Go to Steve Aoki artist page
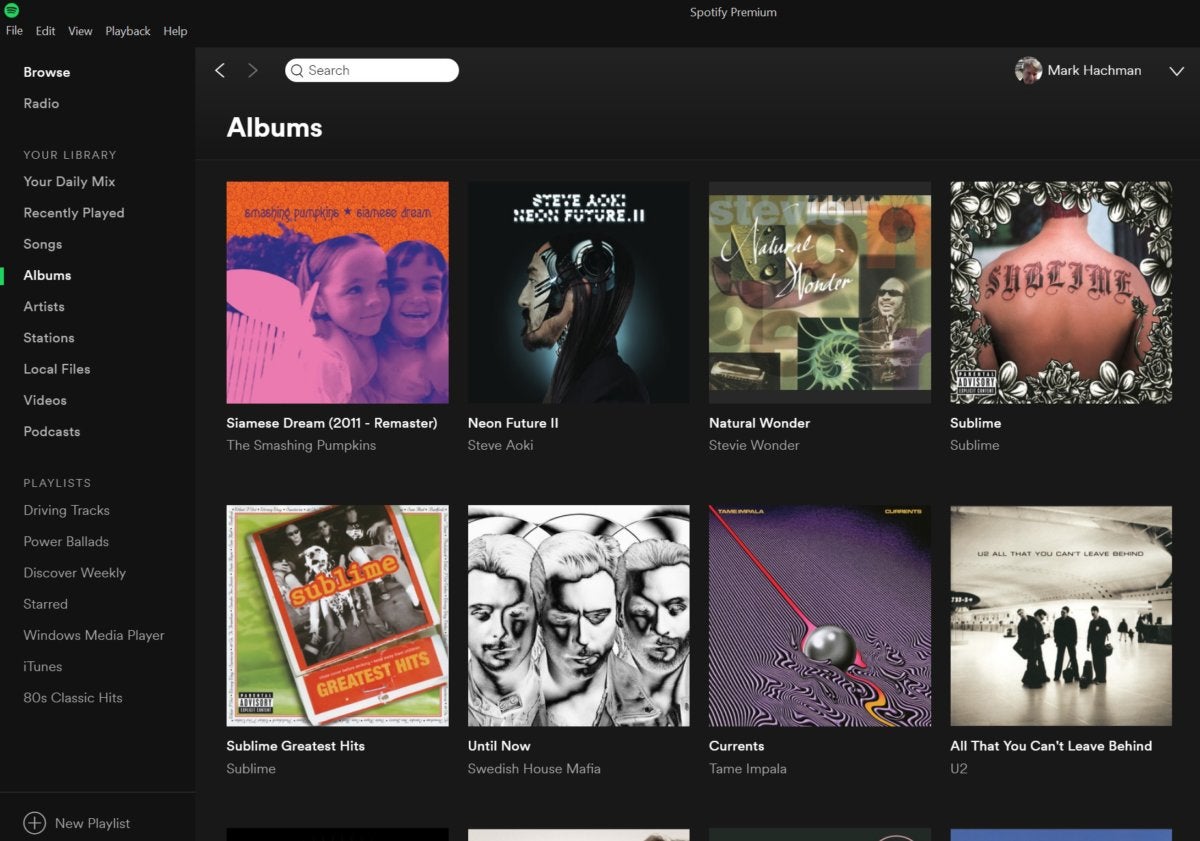Screen dimensions: 1200x841 coord(501,445)
